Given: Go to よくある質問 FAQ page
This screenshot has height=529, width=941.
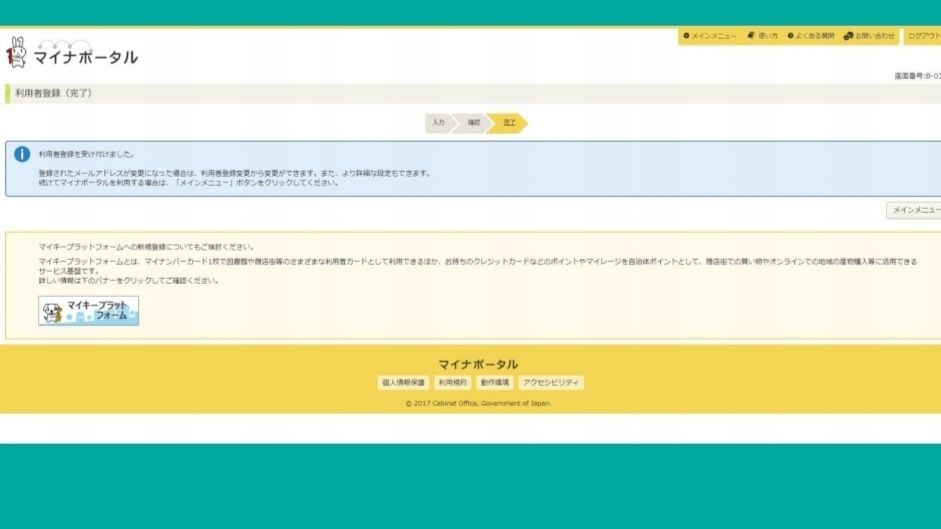Looking at the screenshot, I should [x=810, y=36].
